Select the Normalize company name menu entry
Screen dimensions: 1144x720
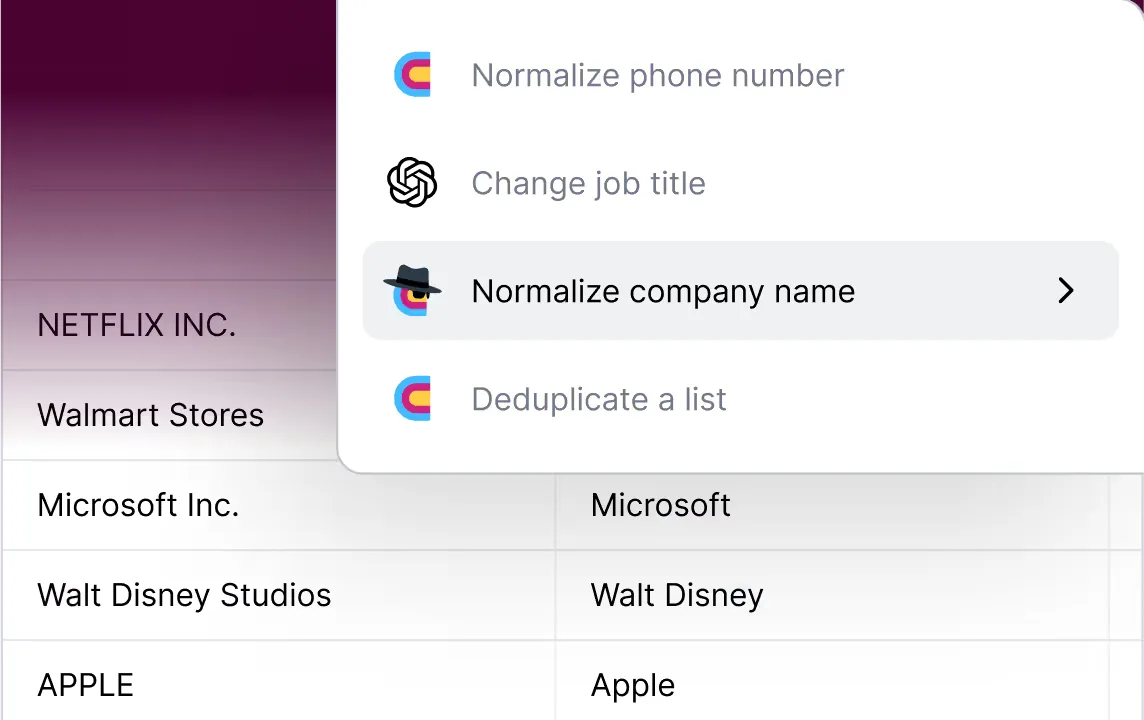(x=663, y=292)
